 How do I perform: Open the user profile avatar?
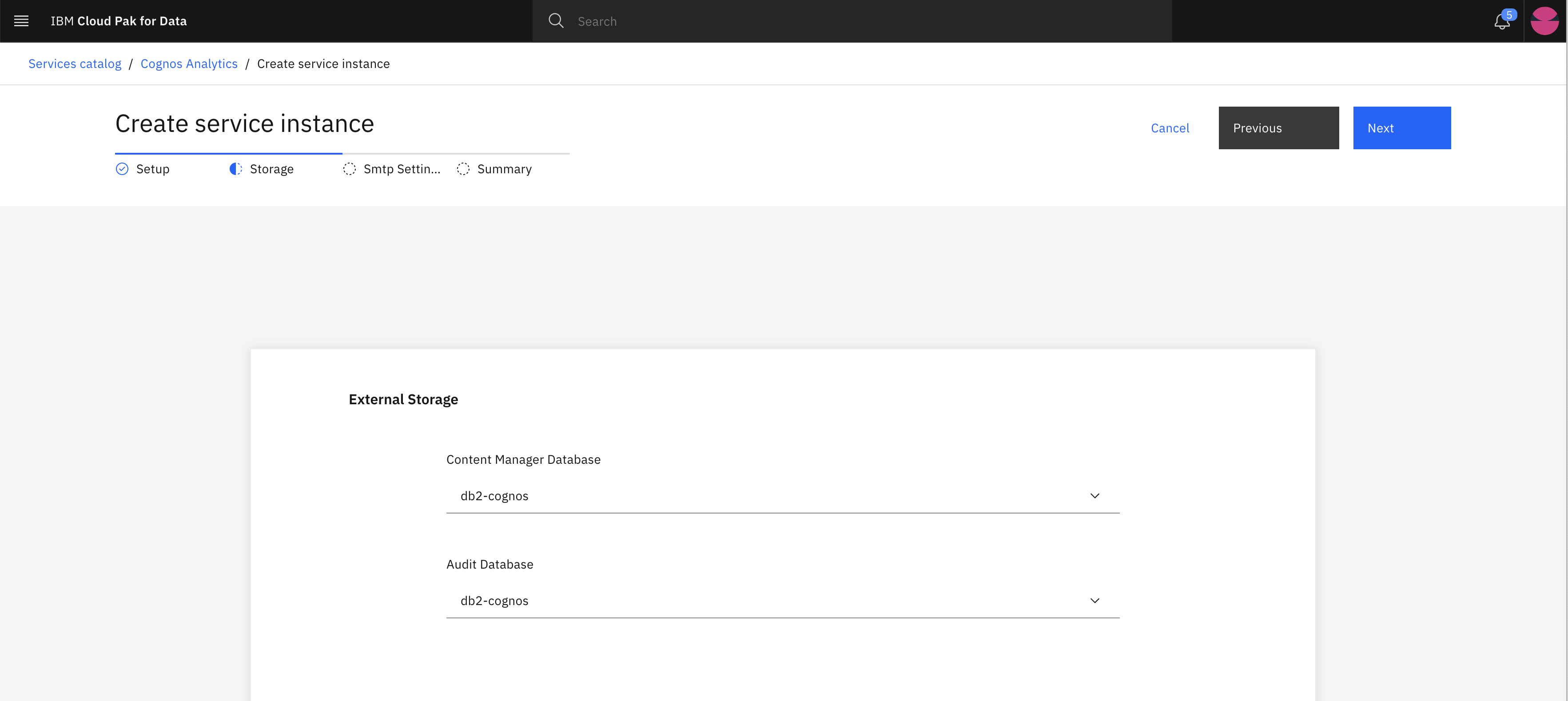point(1544,21)
